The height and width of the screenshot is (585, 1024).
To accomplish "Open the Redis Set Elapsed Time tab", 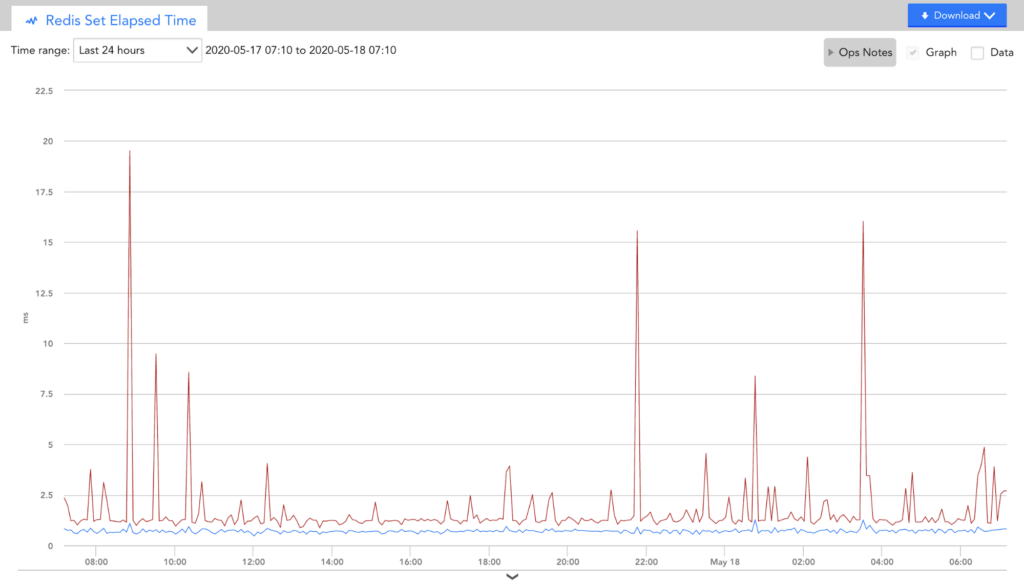I will click(110, 20).
